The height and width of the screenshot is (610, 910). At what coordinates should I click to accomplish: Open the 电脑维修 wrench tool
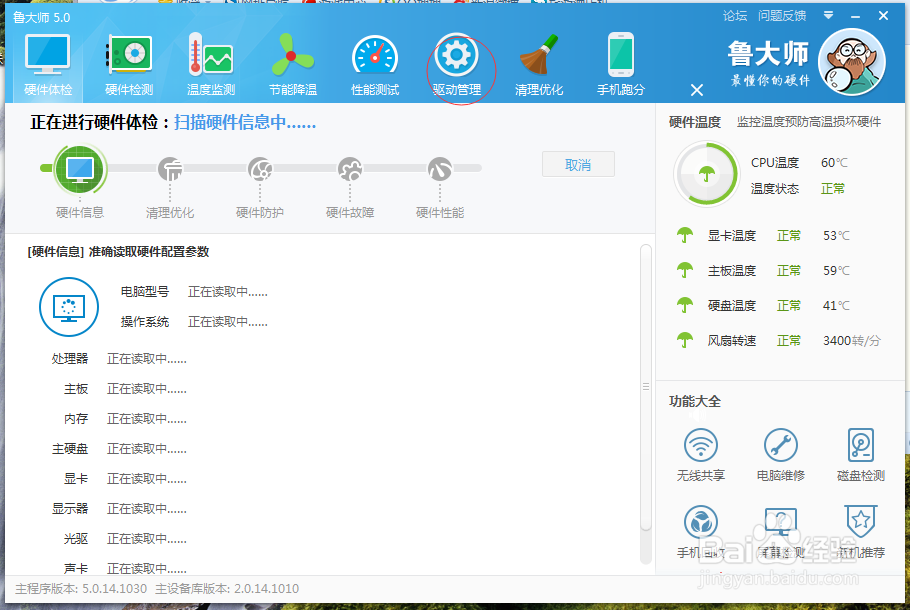(781, 455)
